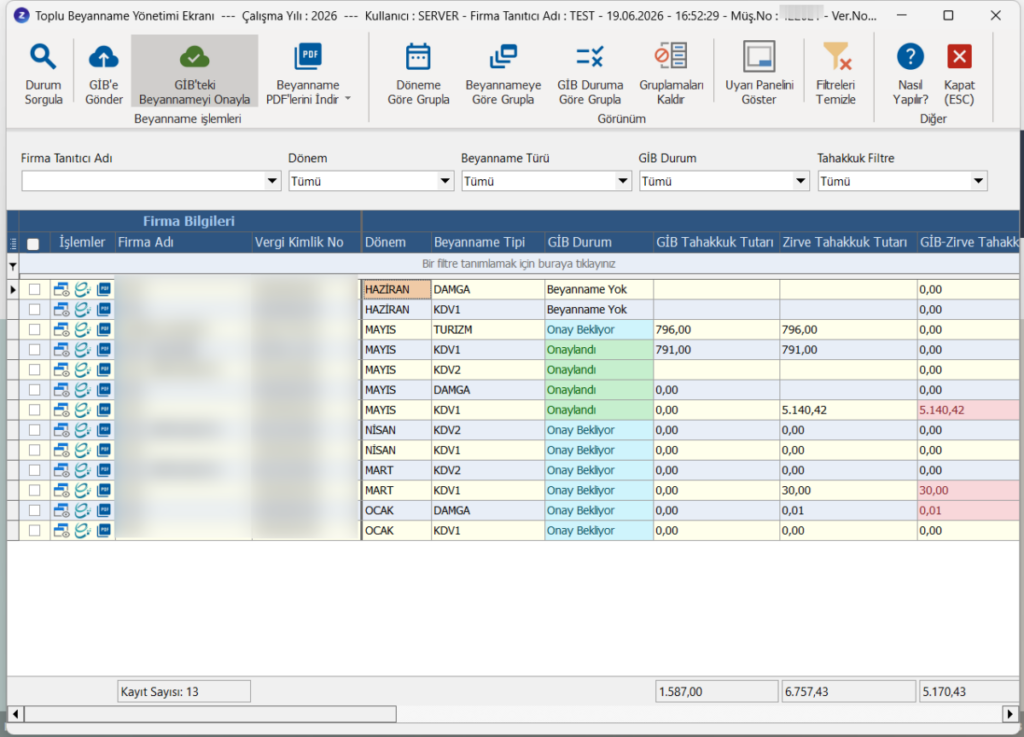Click Filtreleri Temizle funnel icon
This screenshot has height=737, width=1024.
[x=836, y=56]
